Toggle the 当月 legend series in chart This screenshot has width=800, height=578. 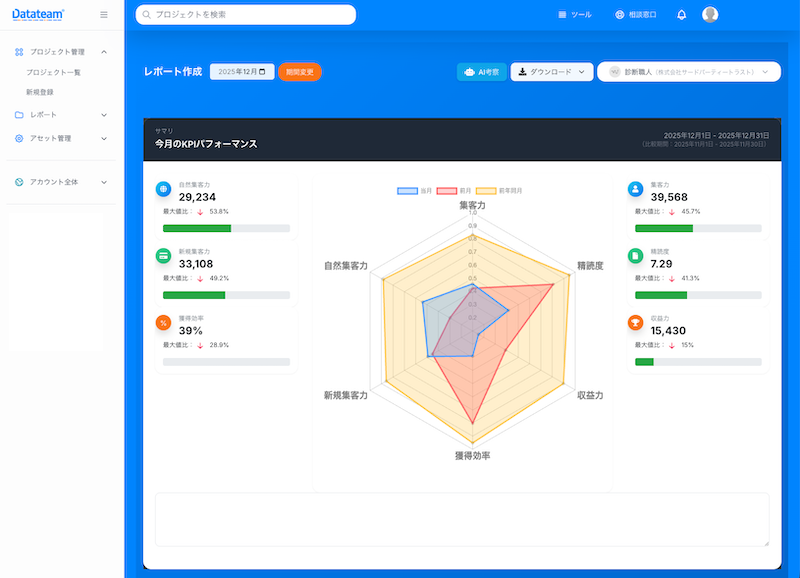[x=416, y=190]
